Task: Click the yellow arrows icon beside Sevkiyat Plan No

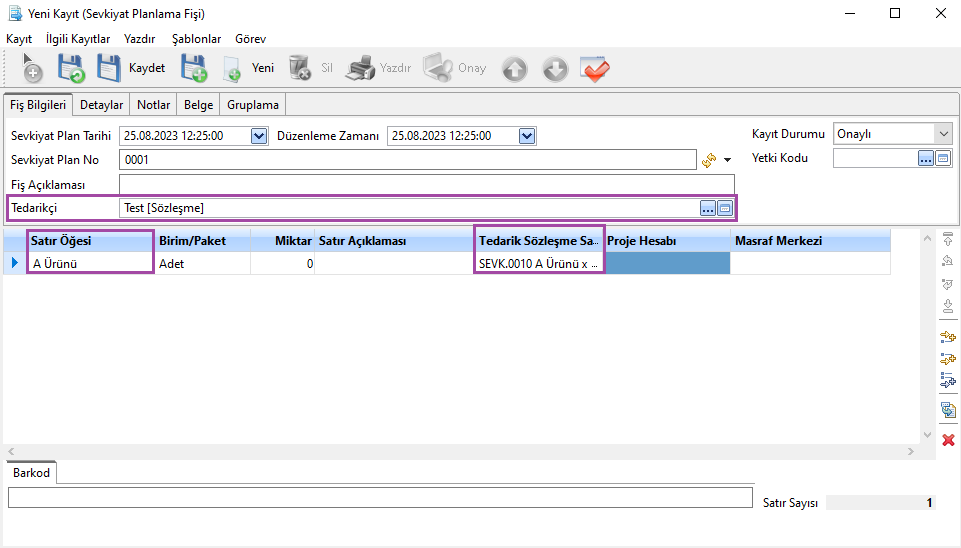Action: pos(709,159)
